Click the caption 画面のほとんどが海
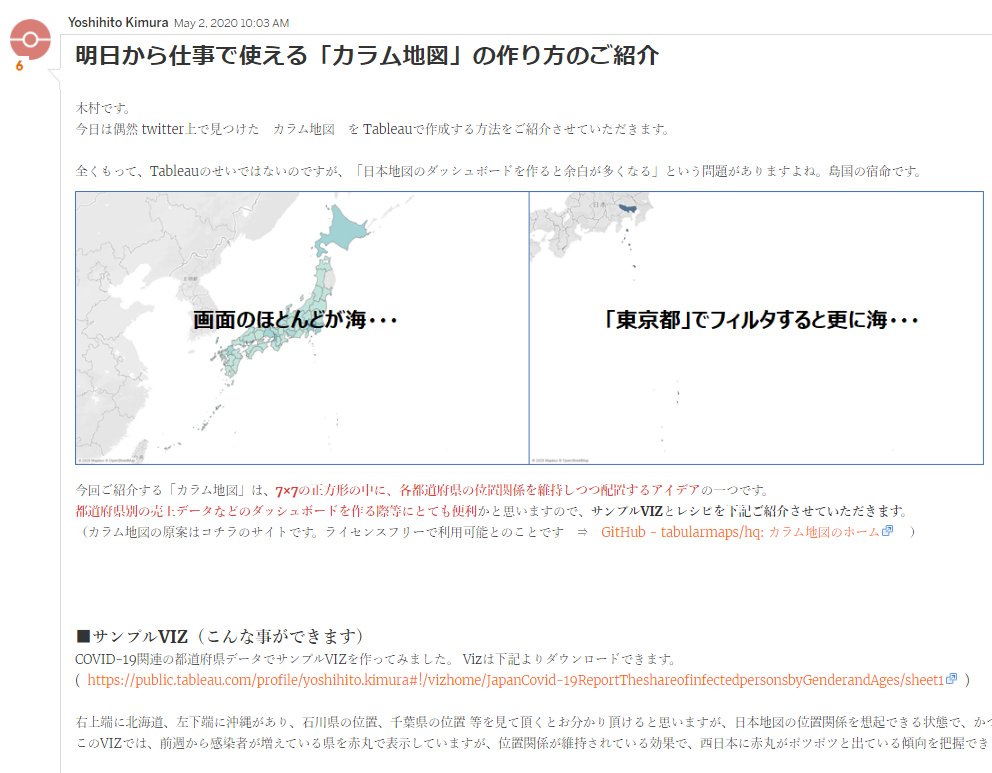 (x=295, y=320)
